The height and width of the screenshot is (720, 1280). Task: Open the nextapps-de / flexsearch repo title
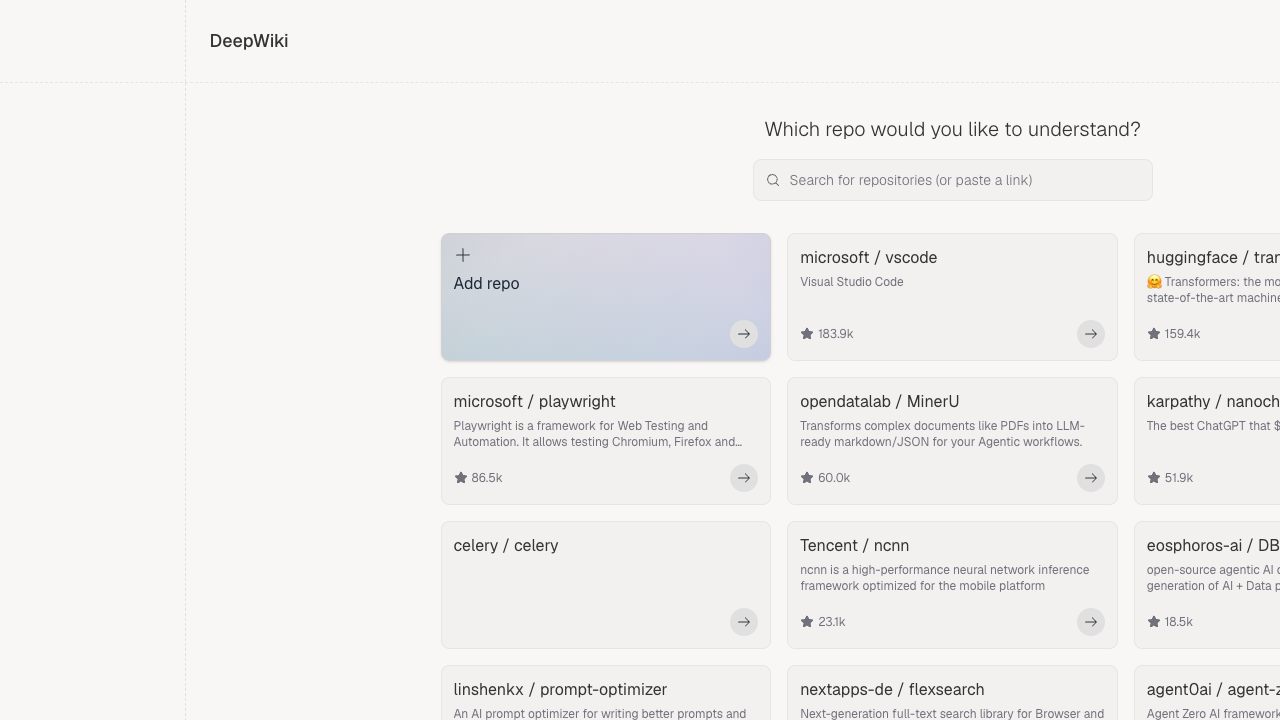[x=892, y=690]
